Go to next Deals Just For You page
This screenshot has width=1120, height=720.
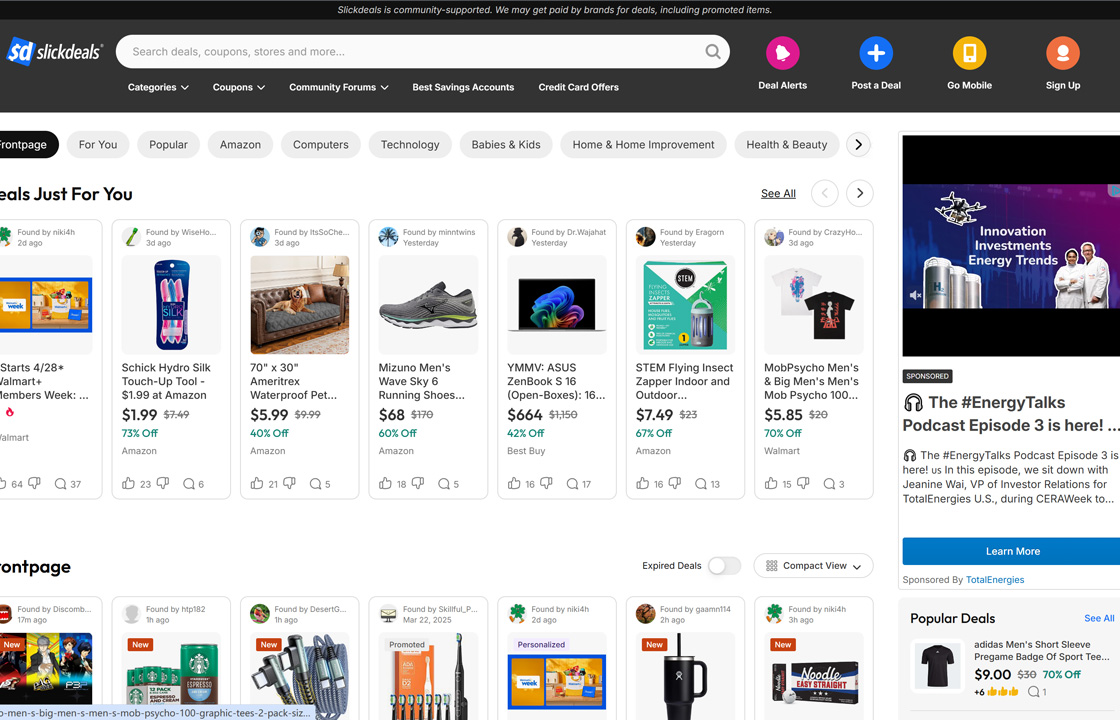[860, 193]
